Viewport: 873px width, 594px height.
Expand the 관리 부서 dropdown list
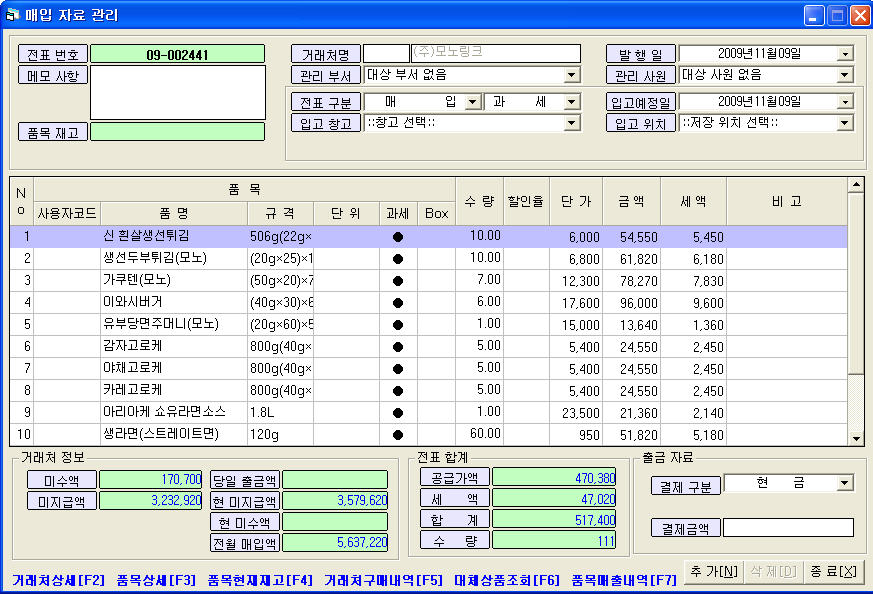pyautogui.click(x=572, y=75)
